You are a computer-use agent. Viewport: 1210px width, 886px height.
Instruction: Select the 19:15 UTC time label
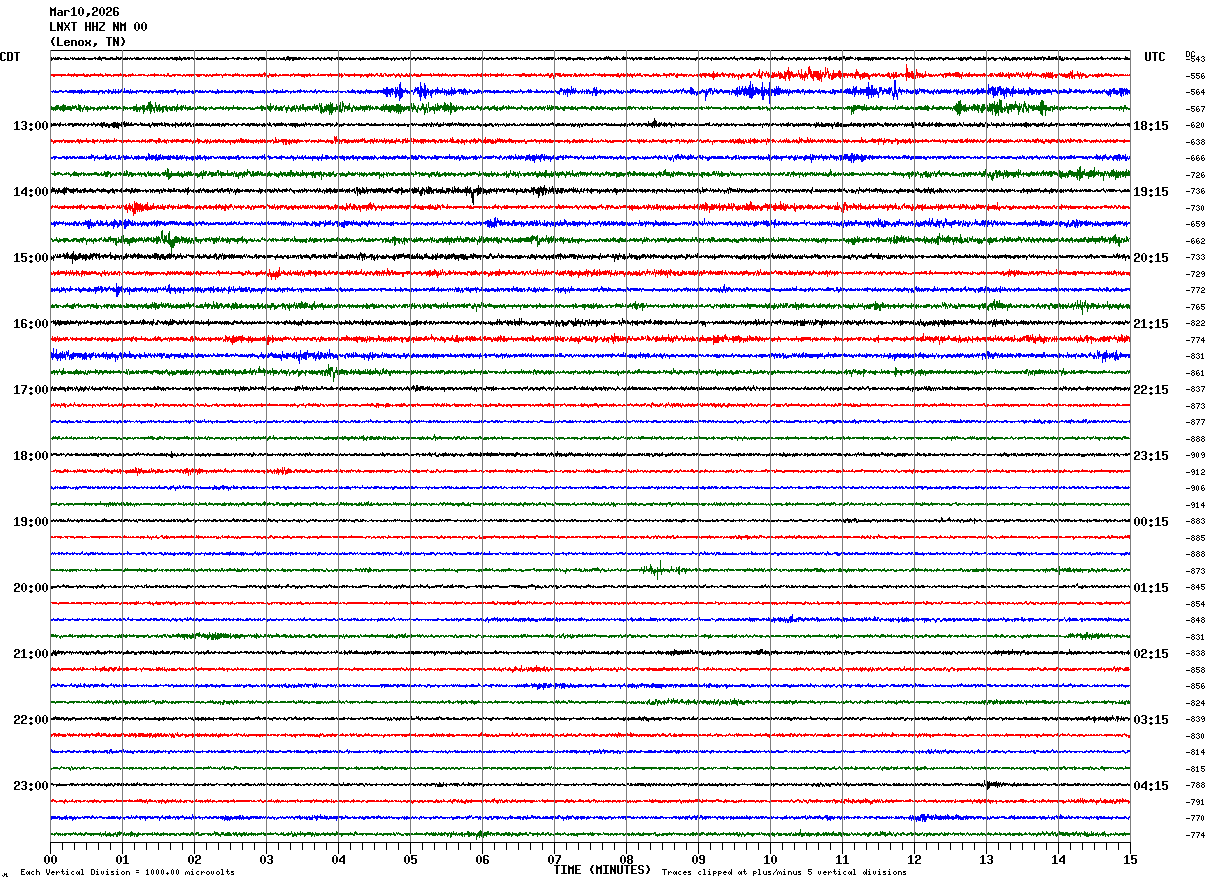click(1151, 192)
